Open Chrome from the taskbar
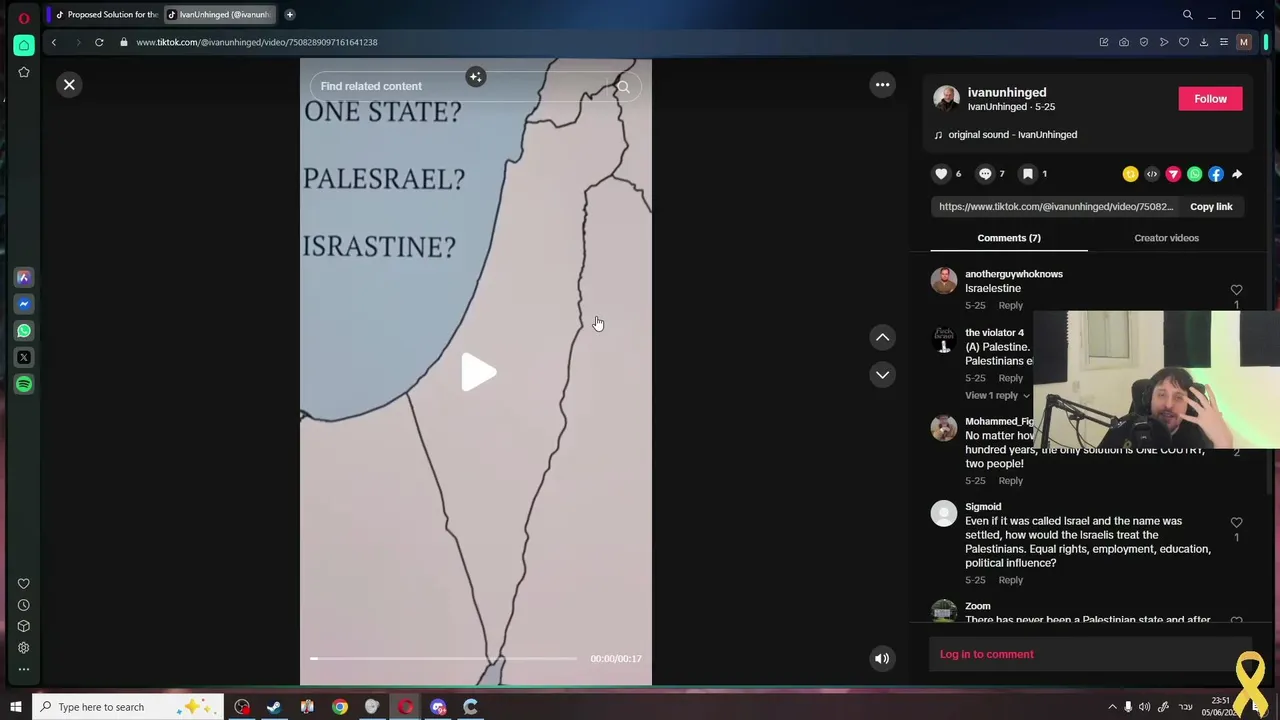1280x720 pixels. [x=340, y=707]
